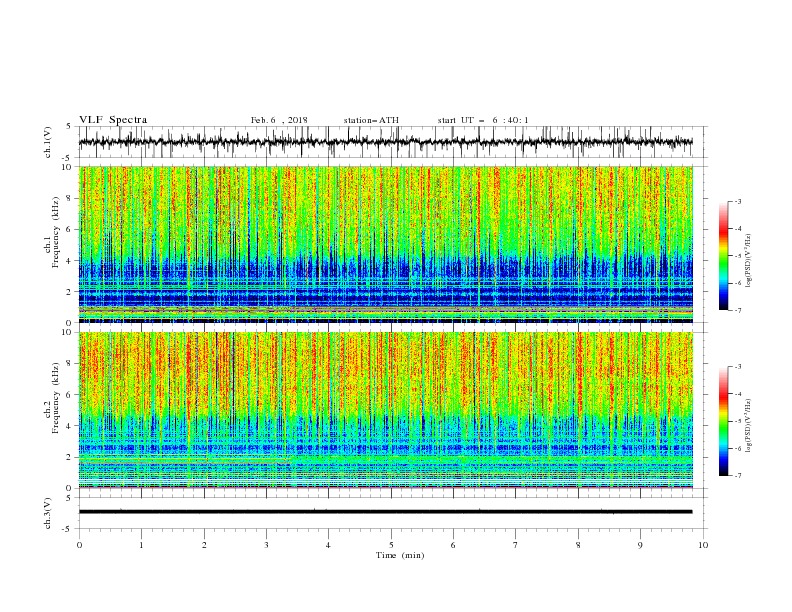Click the ch.1 PSD color scale bar

[x=724, y=256]
